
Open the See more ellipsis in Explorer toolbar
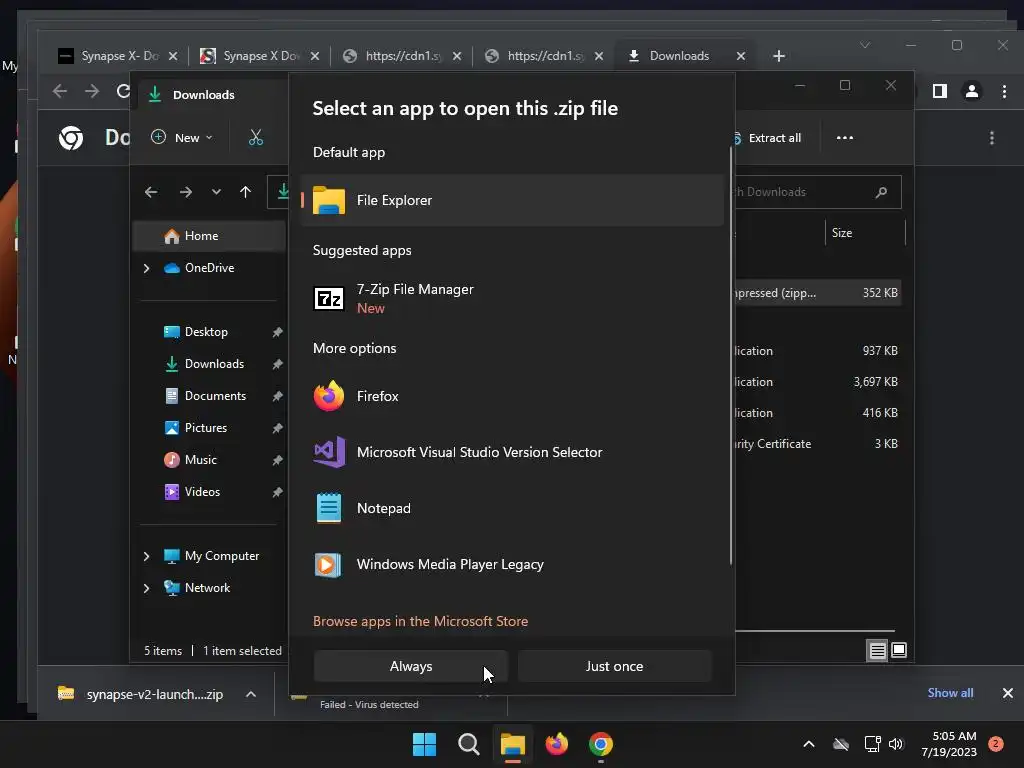pyautogui.click(x=844, y=138)
